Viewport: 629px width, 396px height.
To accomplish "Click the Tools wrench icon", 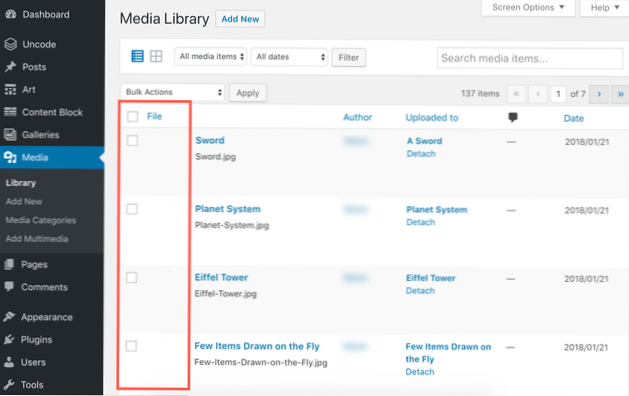I will [9, 384].
